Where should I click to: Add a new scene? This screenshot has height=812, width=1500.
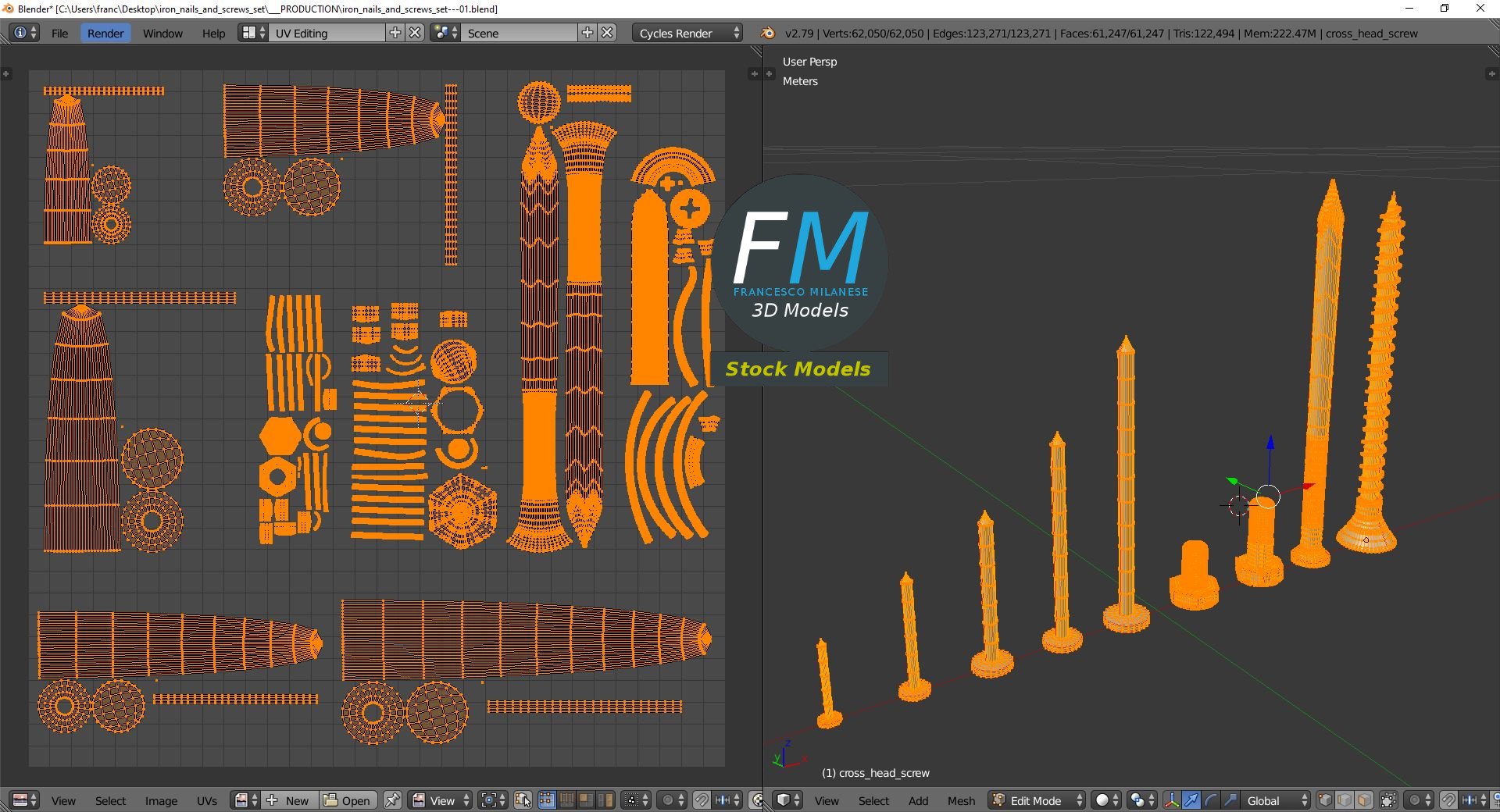tap(587, 33)
